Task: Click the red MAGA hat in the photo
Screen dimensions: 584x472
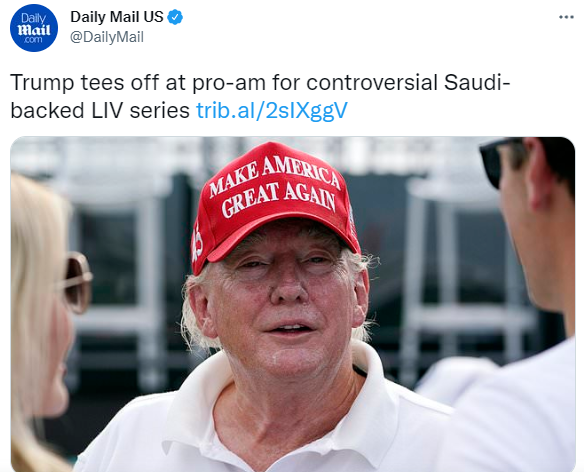Action: (x=274, y=205)
